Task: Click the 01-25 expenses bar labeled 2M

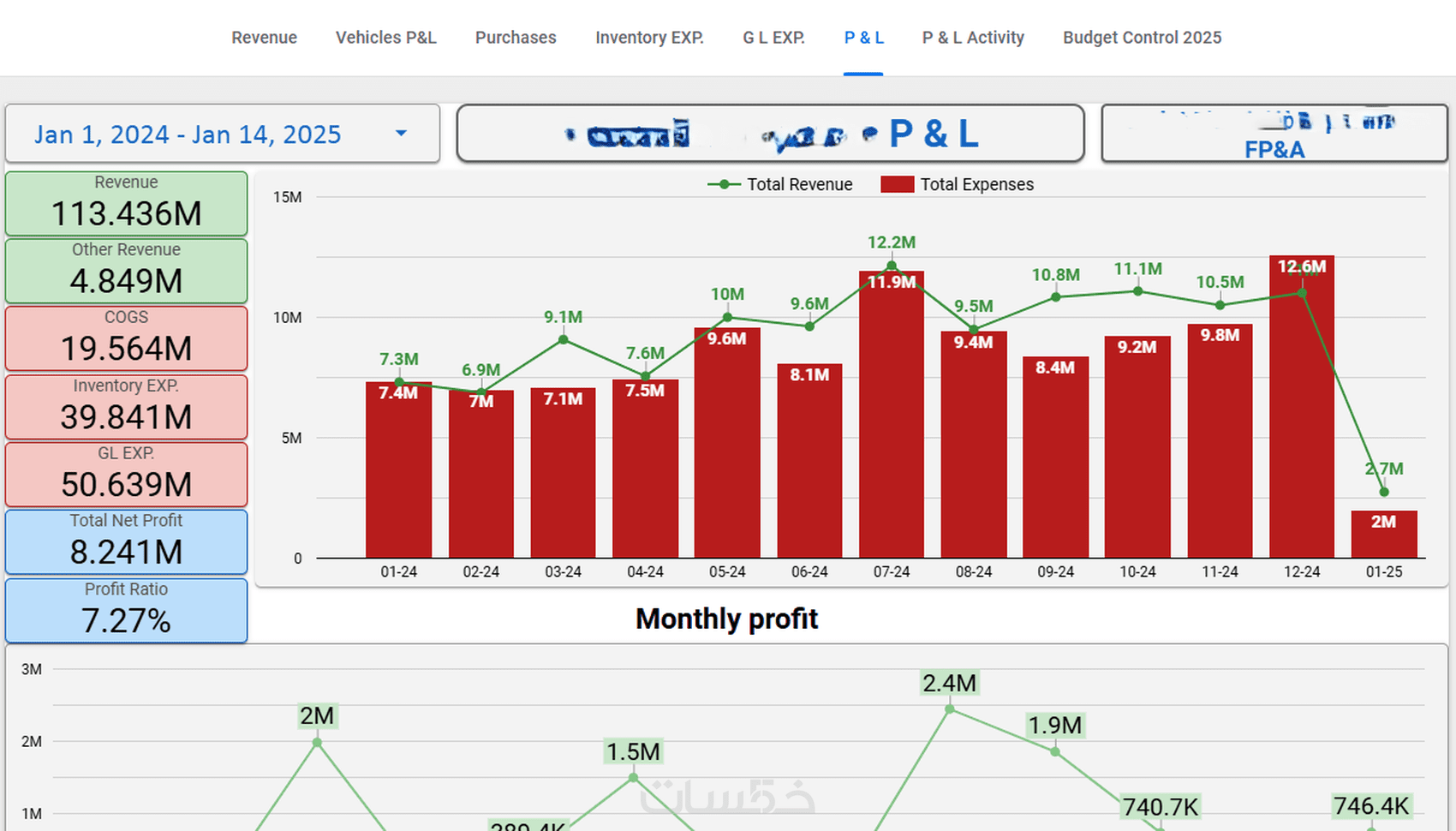Action: (1384, 535)
